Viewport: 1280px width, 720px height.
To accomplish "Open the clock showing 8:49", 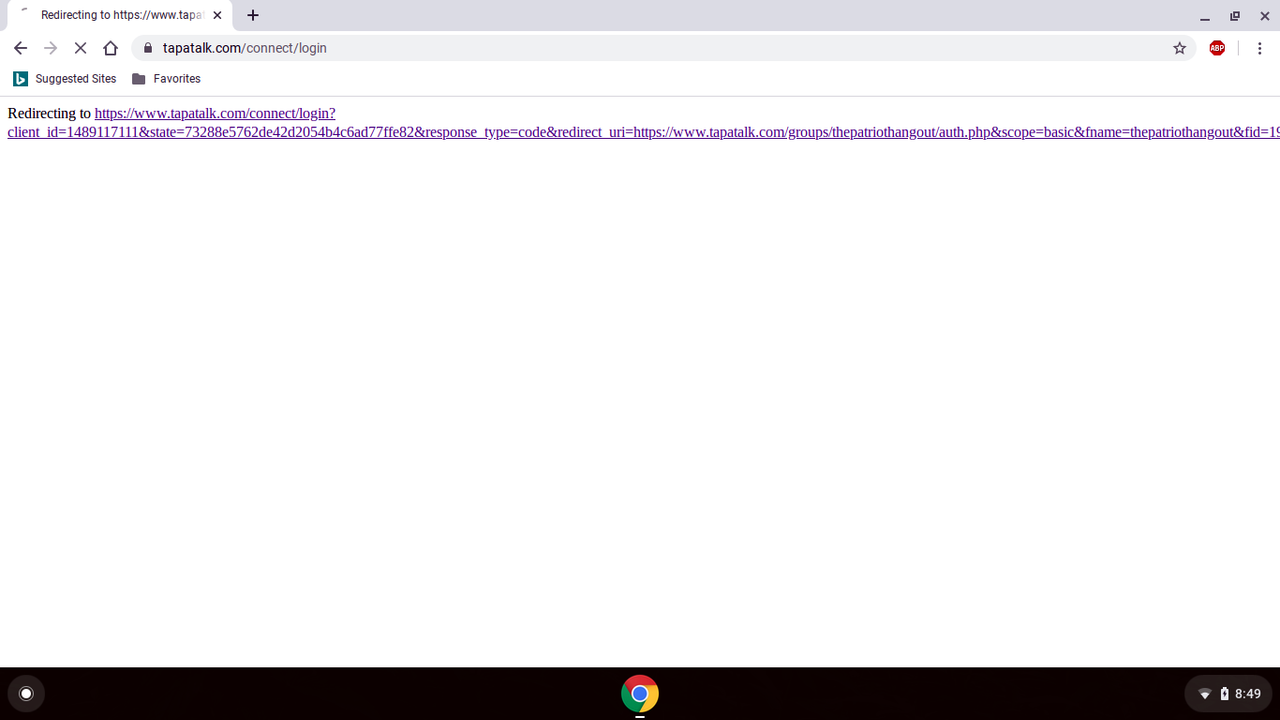I will point(1248,694).
